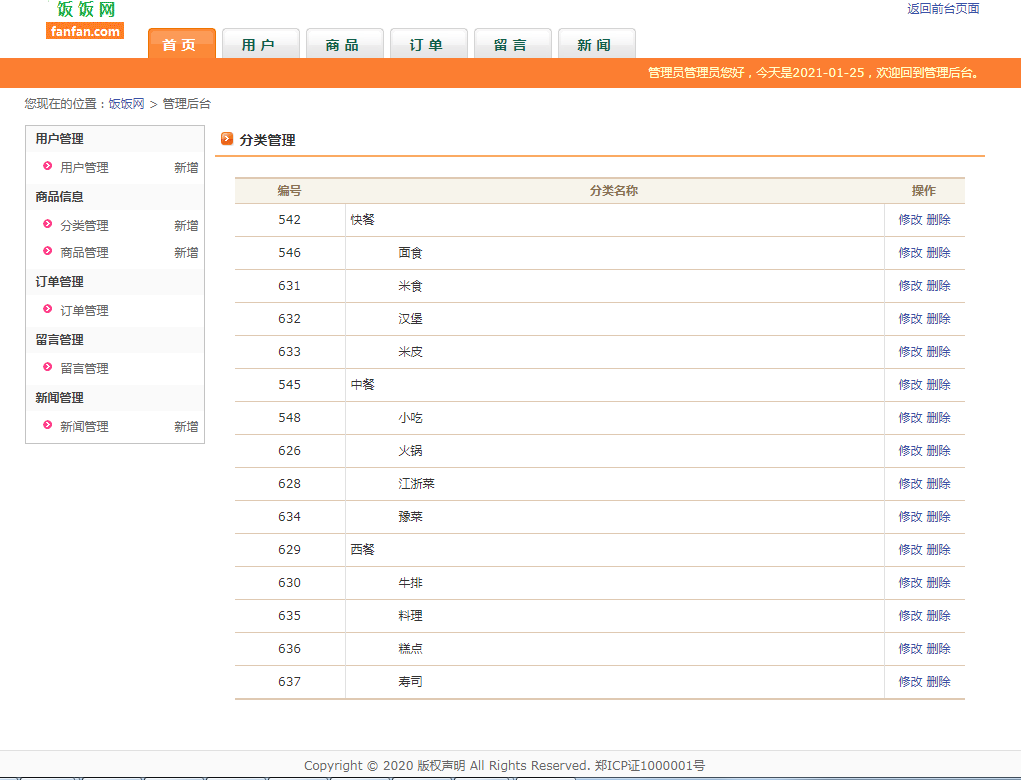The height and width of the screenshot is (780, 1021).
Task: Click pink bullet icon beside 新闻管理 link
Action: [x=48, y=425]
